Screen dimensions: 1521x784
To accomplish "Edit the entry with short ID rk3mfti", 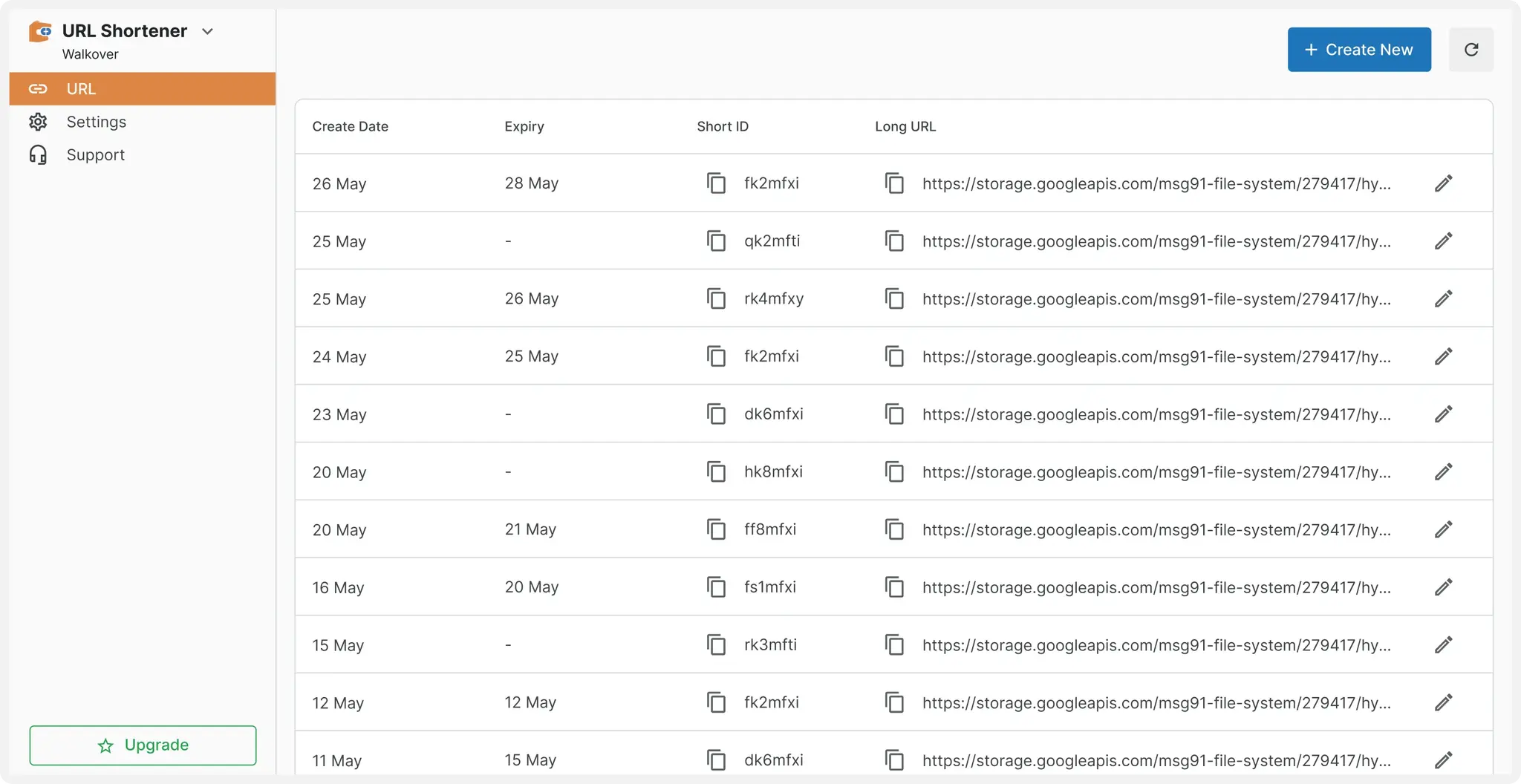I will tap(1443, 645).
